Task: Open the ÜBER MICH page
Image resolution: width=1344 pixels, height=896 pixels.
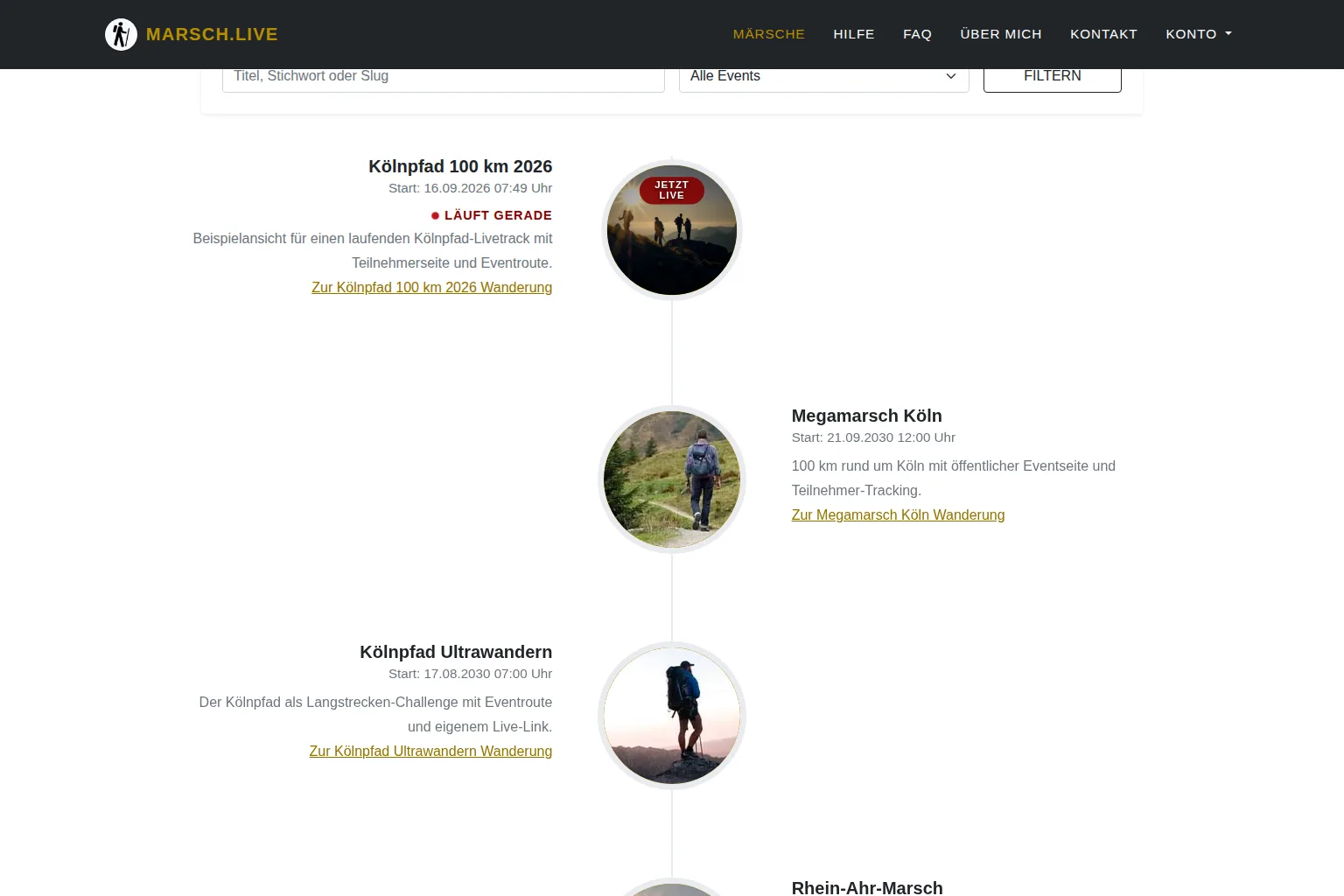Action: tap(1001, 34)
